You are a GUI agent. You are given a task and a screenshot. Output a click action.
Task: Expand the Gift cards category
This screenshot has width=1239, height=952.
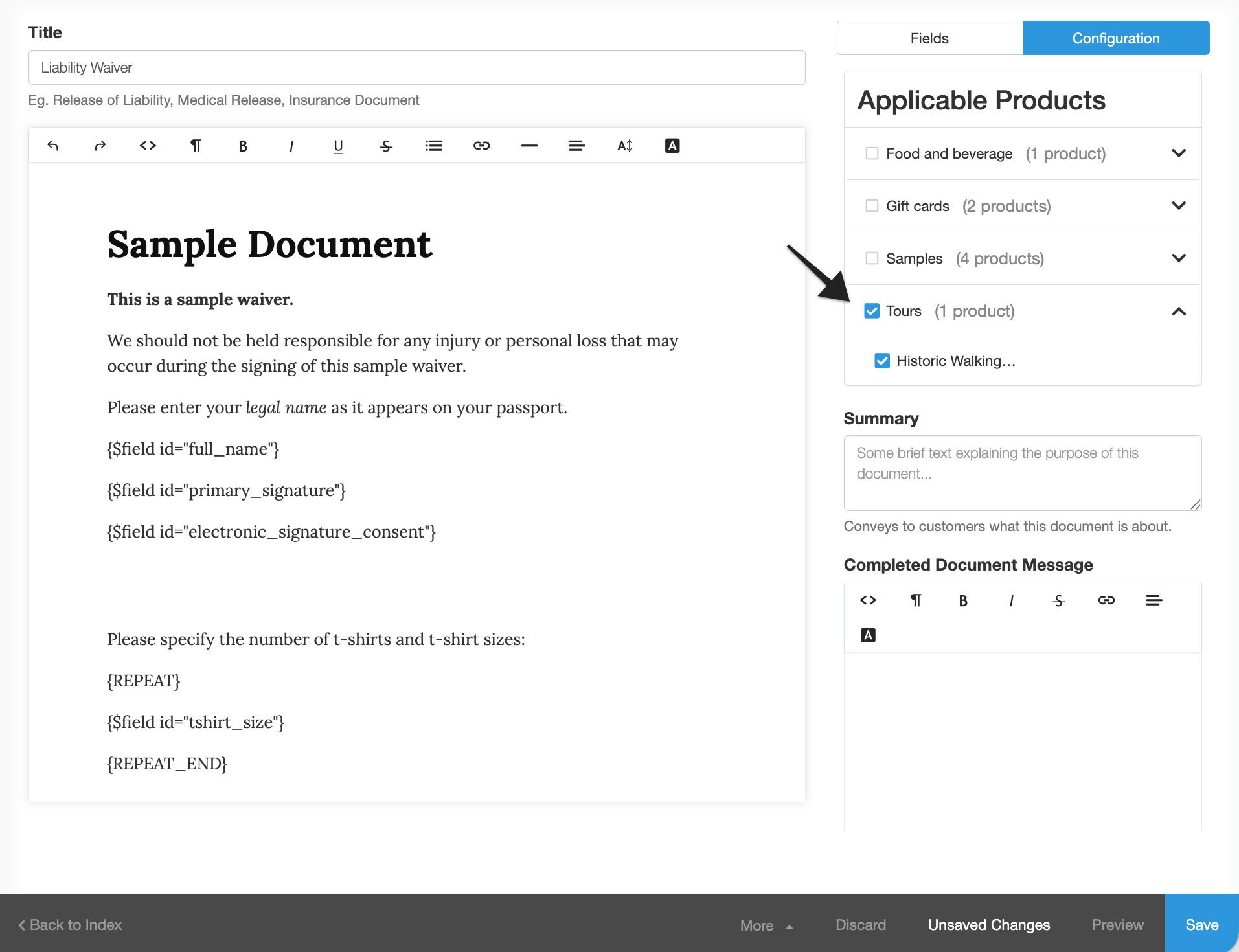point(1179,206)
